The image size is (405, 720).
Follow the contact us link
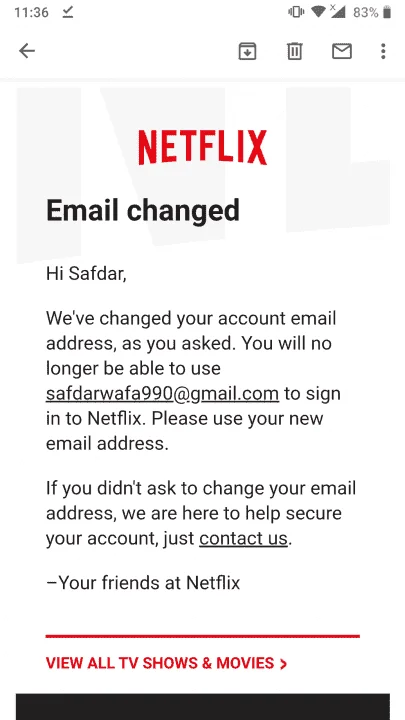243,539
